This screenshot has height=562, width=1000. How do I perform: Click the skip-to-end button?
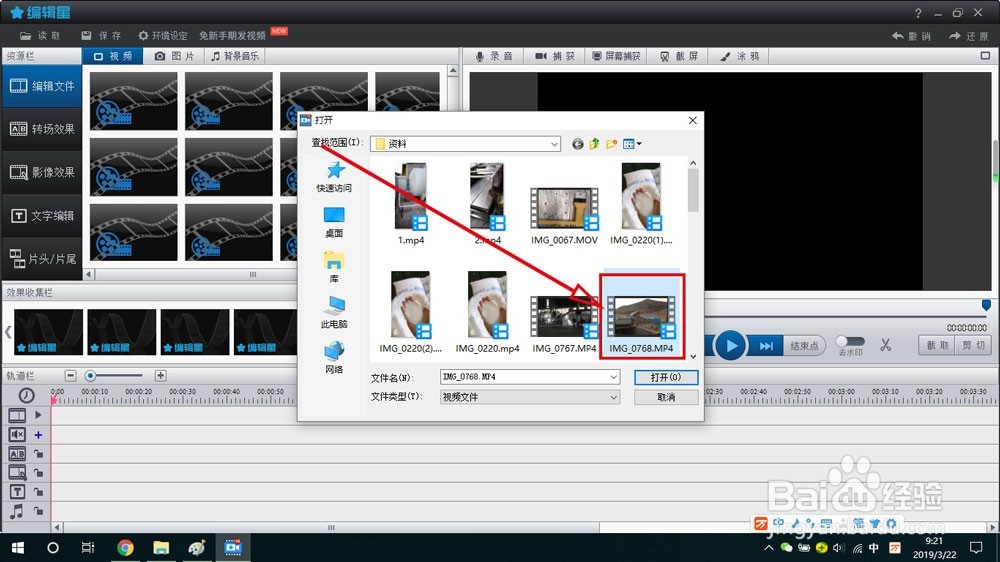pos(765,346)
